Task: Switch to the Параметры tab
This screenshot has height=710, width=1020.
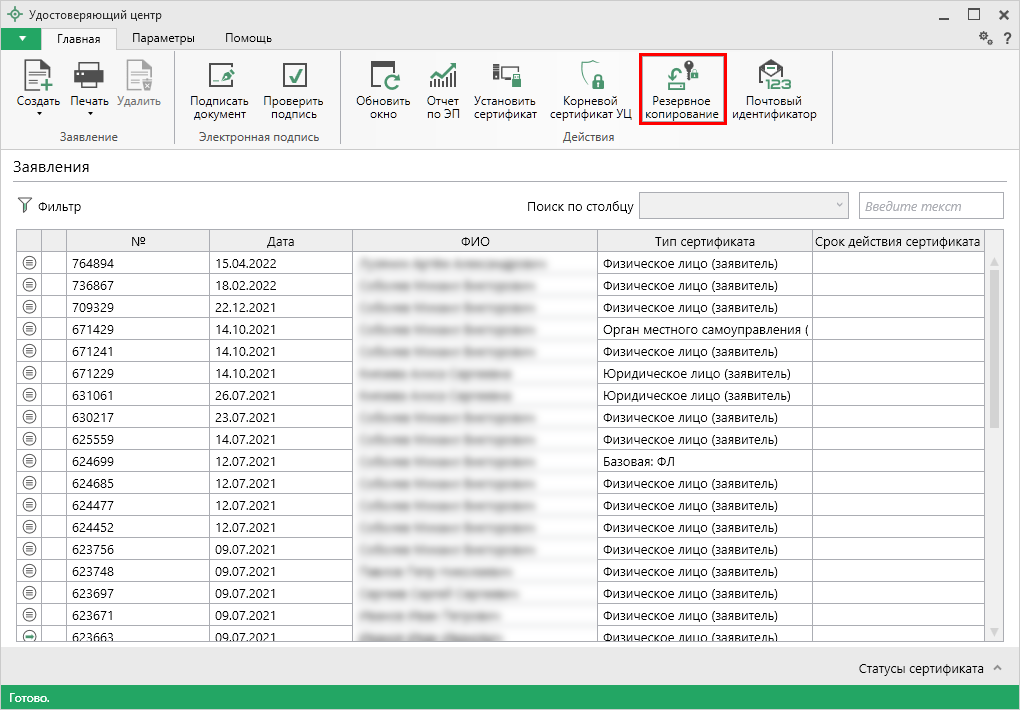Action: pyautogui.click(x=163, y=38)
